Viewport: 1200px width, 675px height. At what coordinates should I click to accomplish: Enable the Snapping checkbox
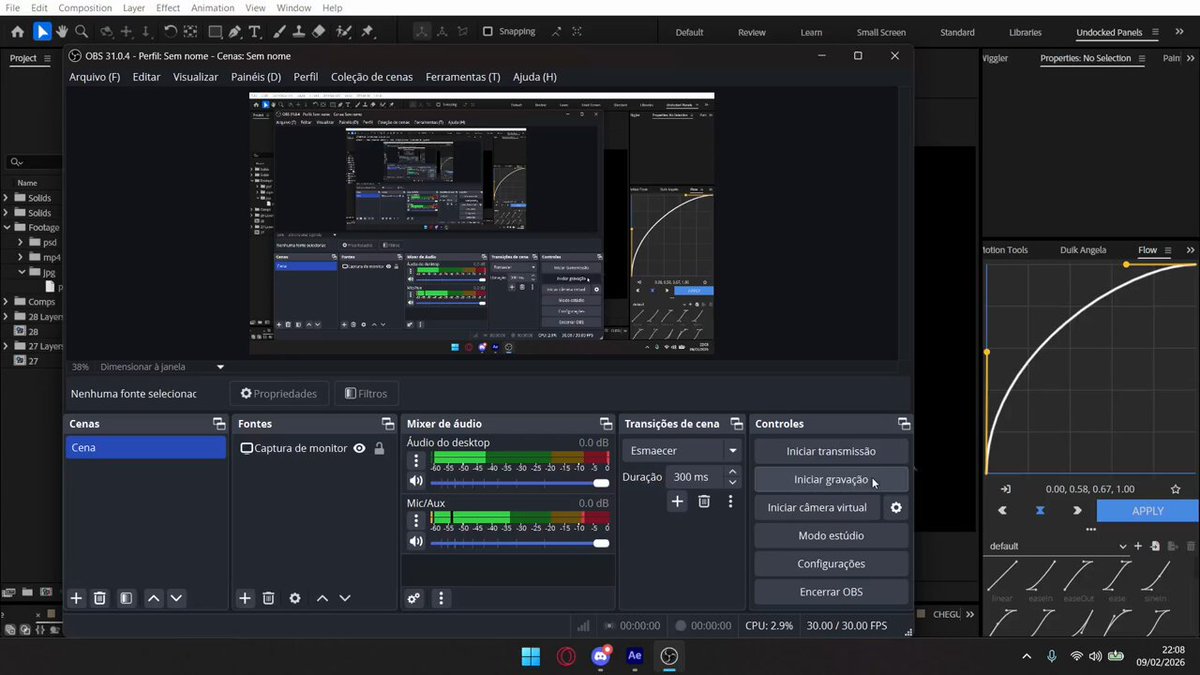pos(488,31)
